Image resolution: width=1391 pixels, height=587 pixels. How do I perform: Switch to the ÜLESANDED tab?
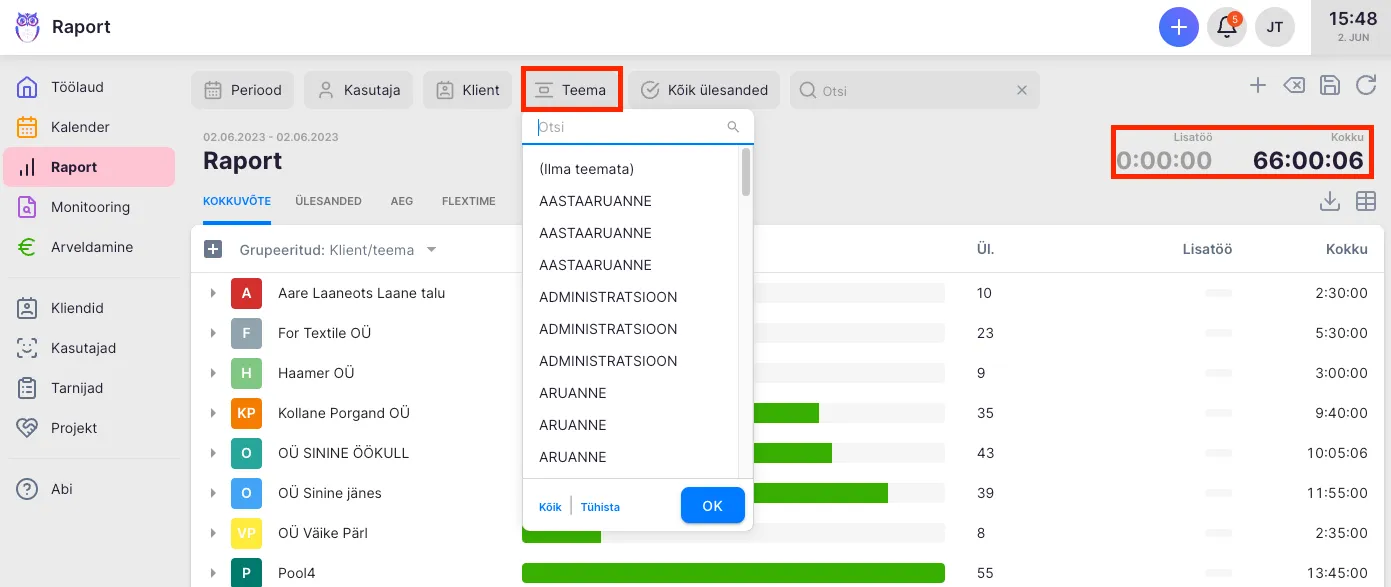[x=328, y=201]
